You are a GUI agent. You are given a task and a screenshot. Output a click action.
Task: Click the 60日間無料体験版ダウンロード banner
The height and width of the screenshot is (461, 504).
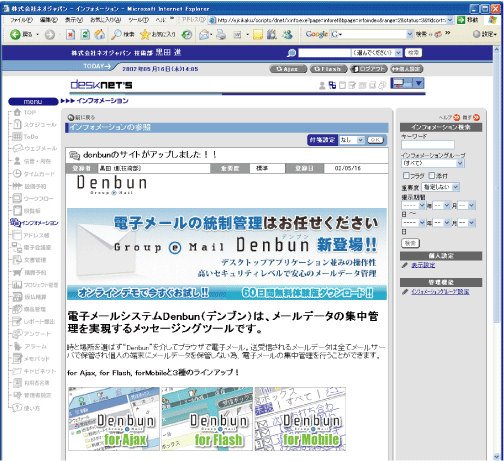click(x=307, y=293)
